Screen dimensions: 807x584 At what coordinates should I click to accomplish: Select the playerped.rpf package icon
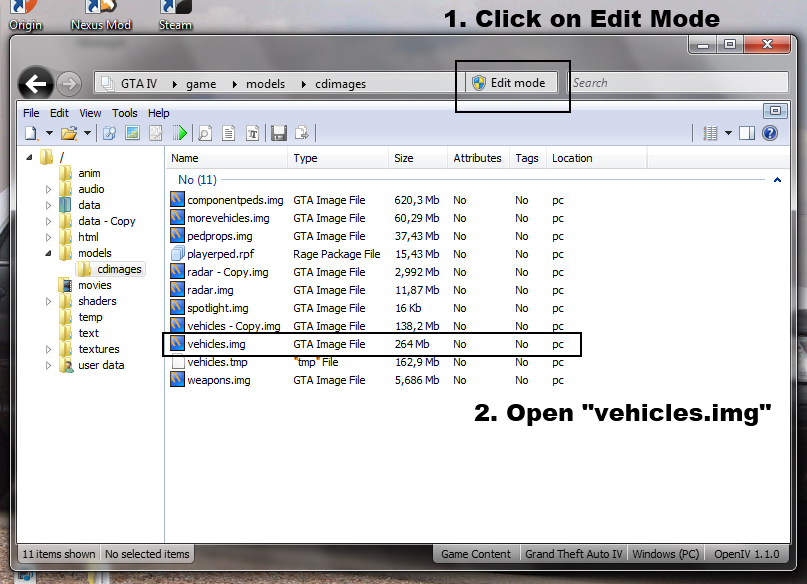(177, 253)
